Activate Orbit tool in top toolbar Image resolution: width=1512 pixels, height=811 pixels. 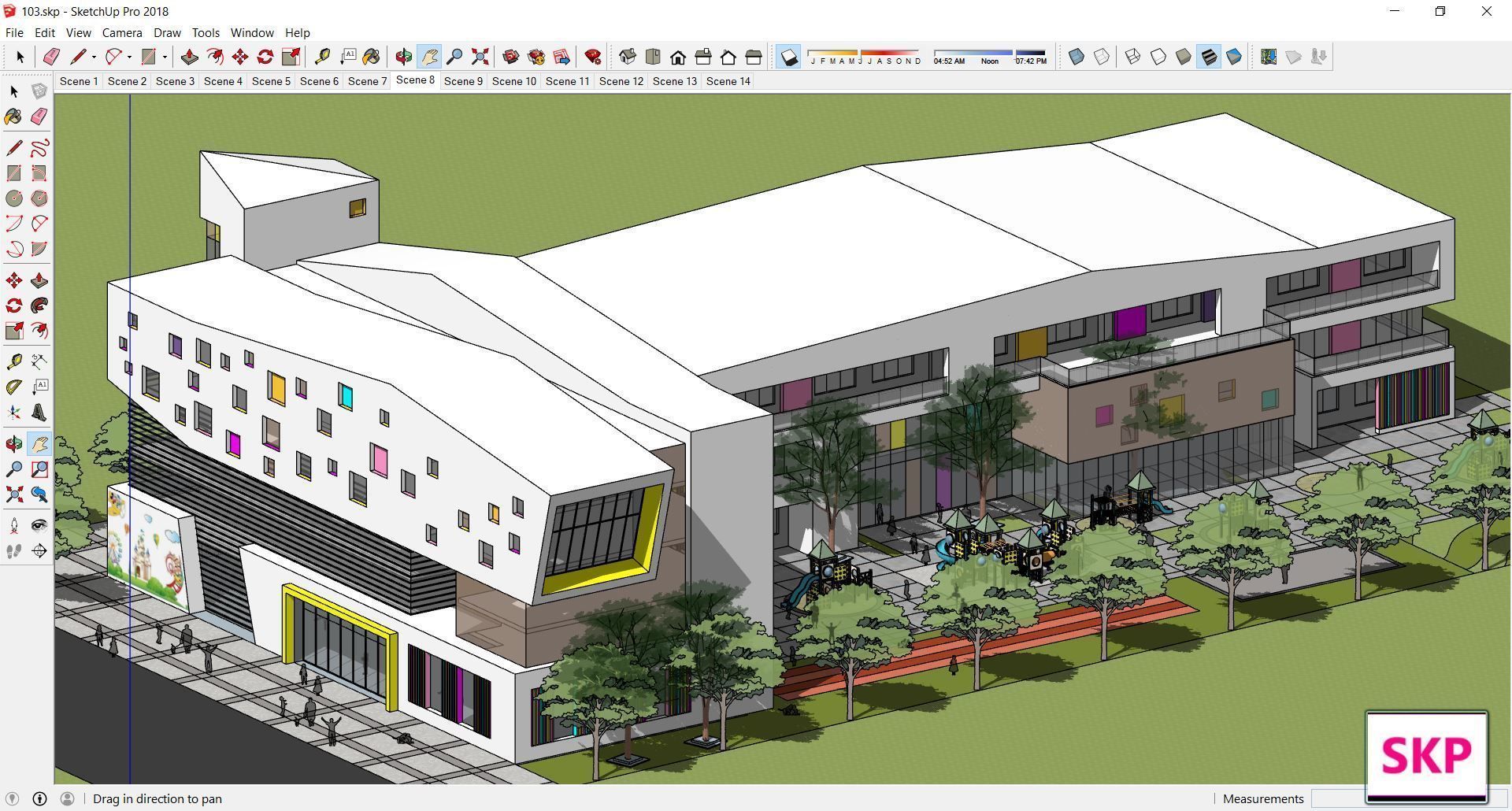click(x=404, y=57)
